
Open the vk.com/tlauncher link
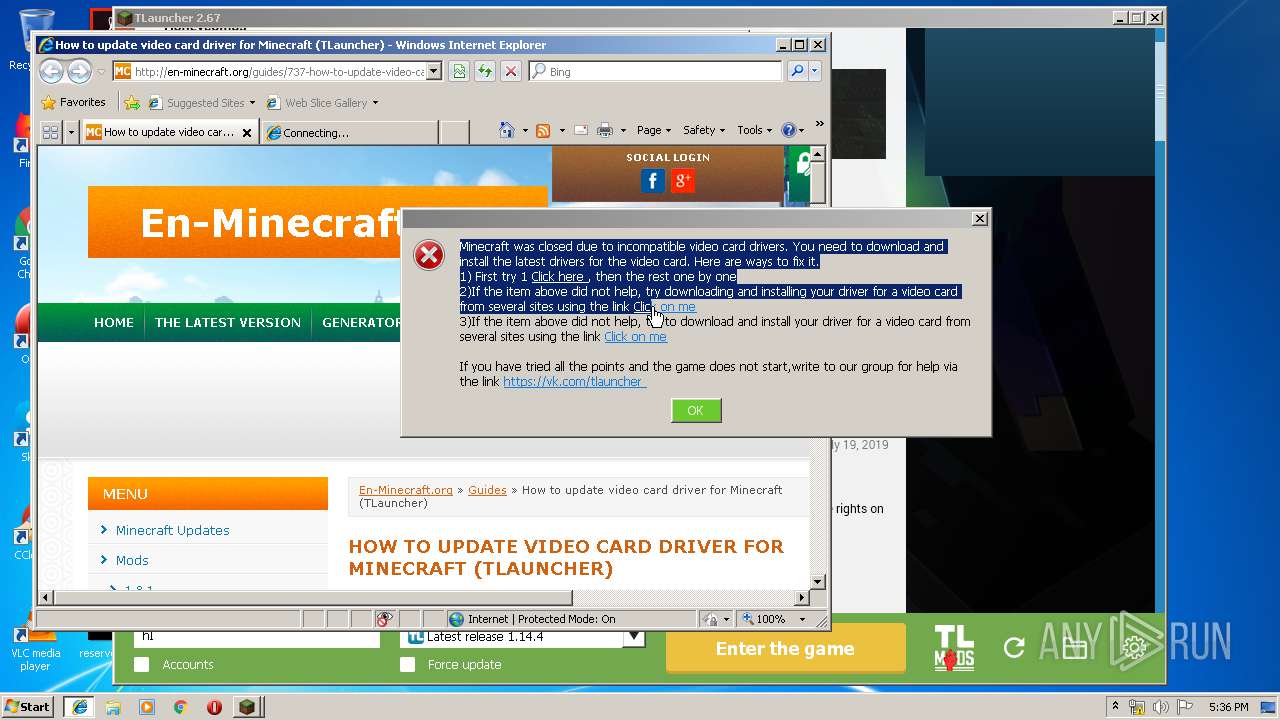point(574,381)
